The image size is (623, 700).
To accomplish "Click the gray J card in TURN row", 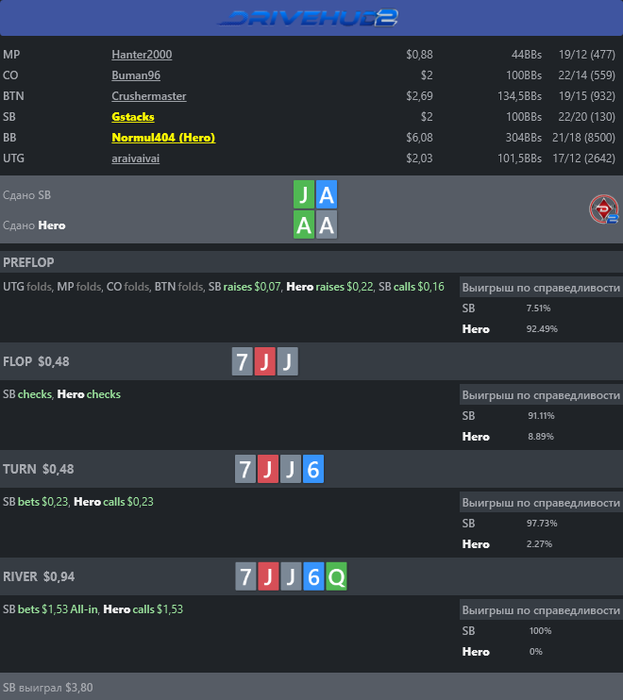I will [x=291, y=469].
